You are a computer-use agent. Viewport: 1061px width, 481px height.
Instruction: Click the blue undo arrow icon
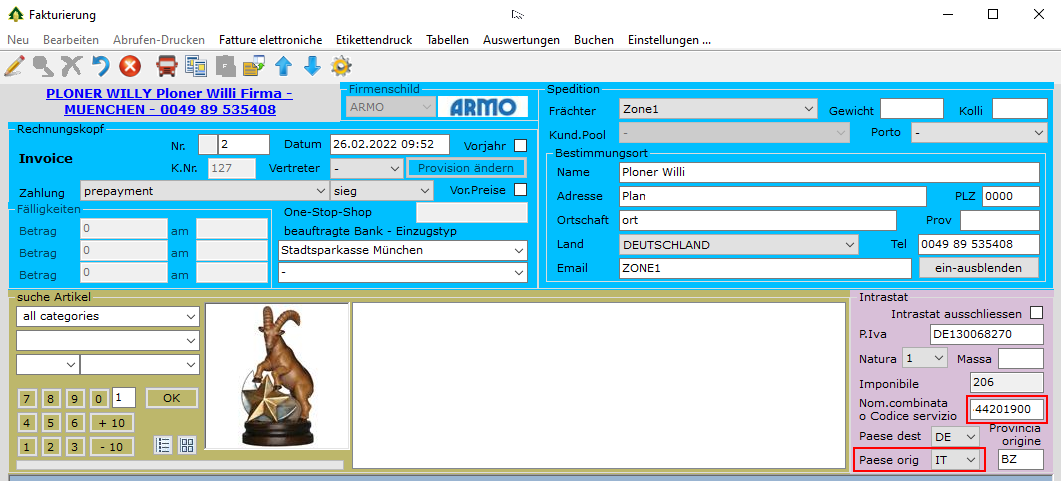pyautogui.click(x=101, y=67)
